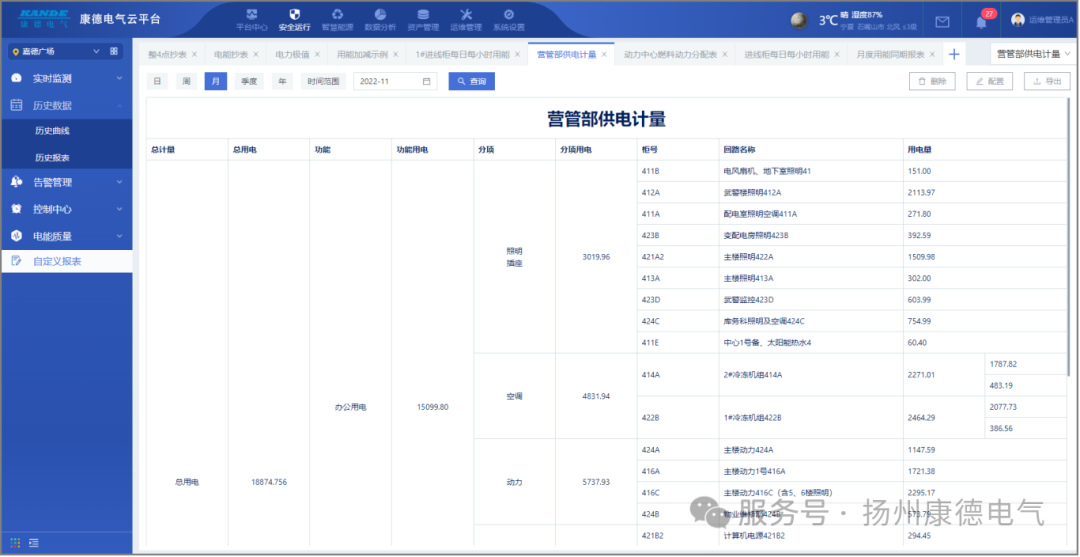The image size is (1080, 557).
Task: Expand the 实时监测 sidebar menu
Action: coord(66,78)
